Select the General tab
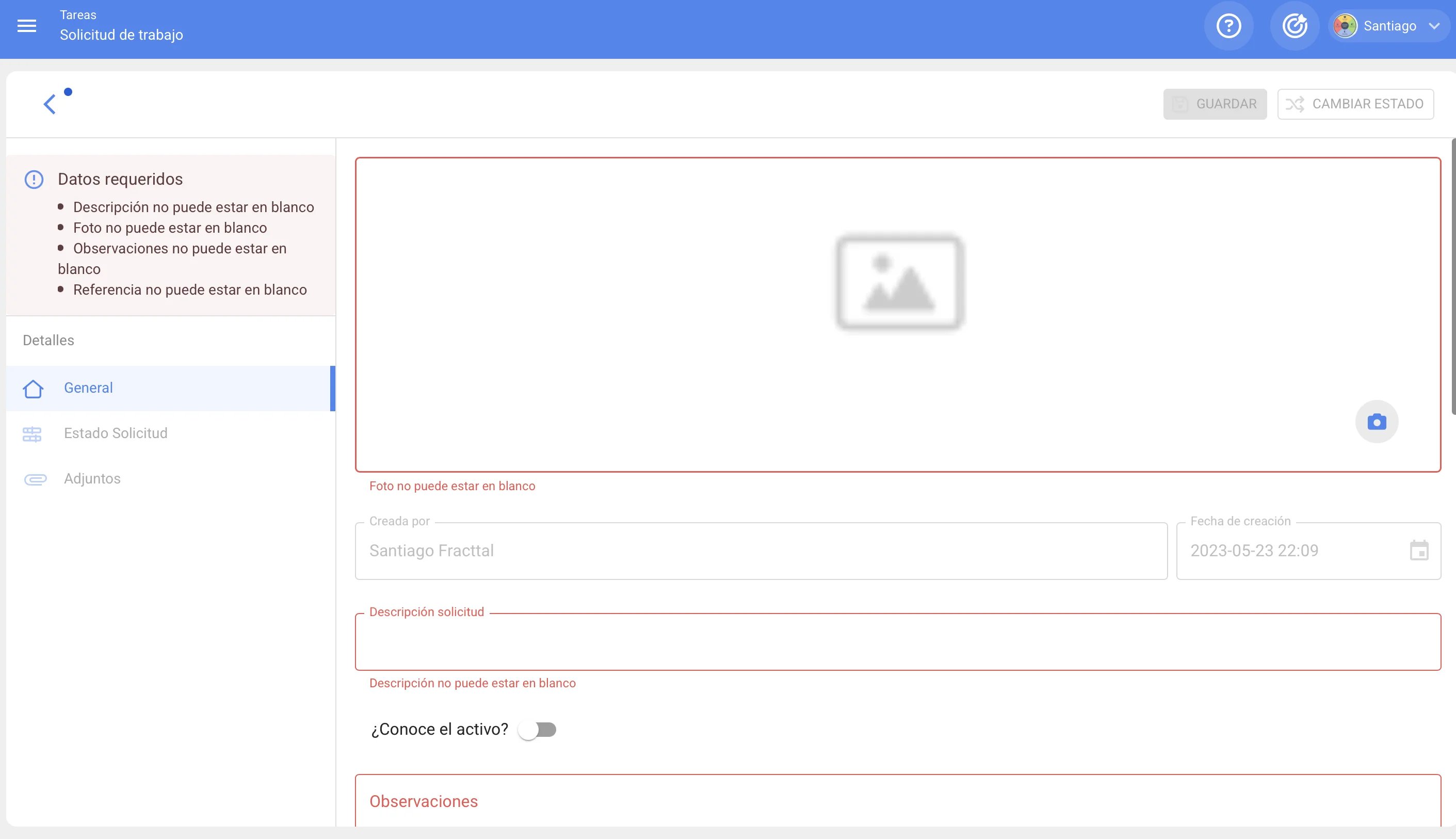The height and width of the screenshot is (839, 1456). (88, 388)
